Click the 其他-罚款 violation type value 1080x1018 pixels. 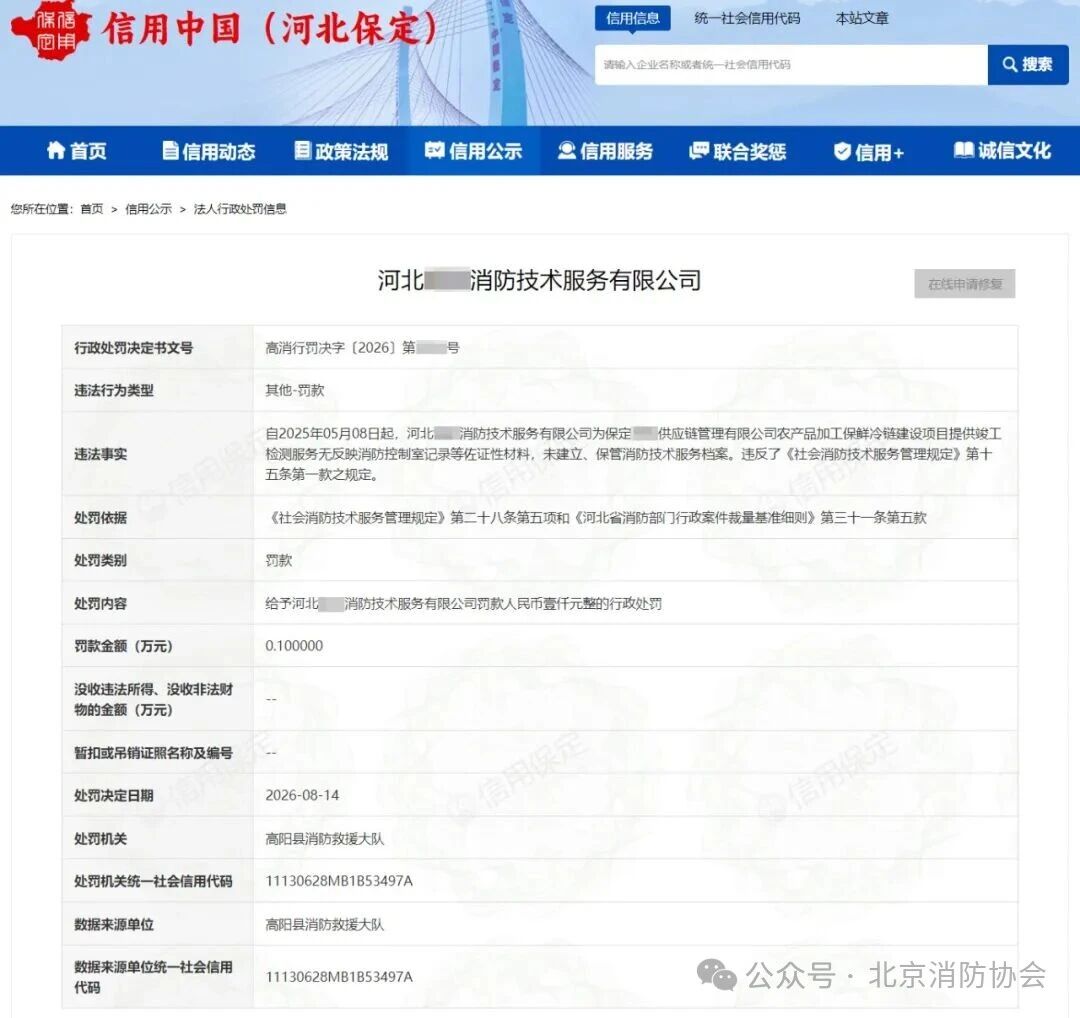[x=295, y=391]
